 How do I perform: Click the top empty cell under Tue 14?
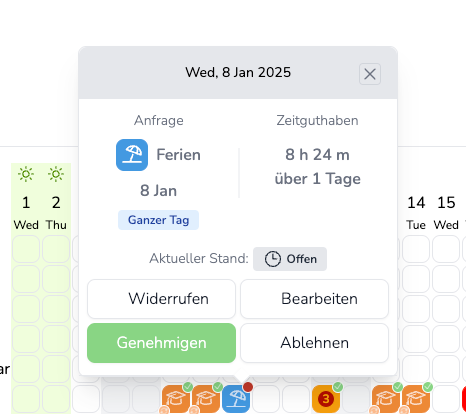coord(416,249)
